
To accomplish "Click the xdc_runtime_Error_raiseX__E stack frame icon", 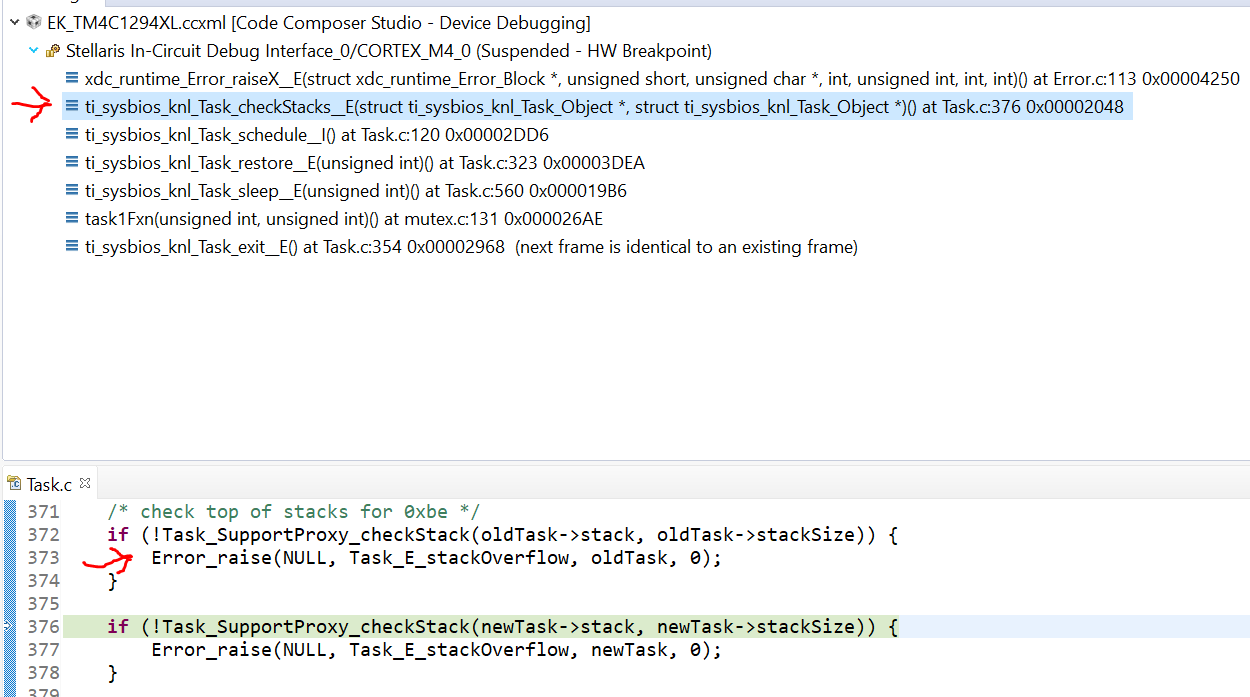I will [72, 78].
